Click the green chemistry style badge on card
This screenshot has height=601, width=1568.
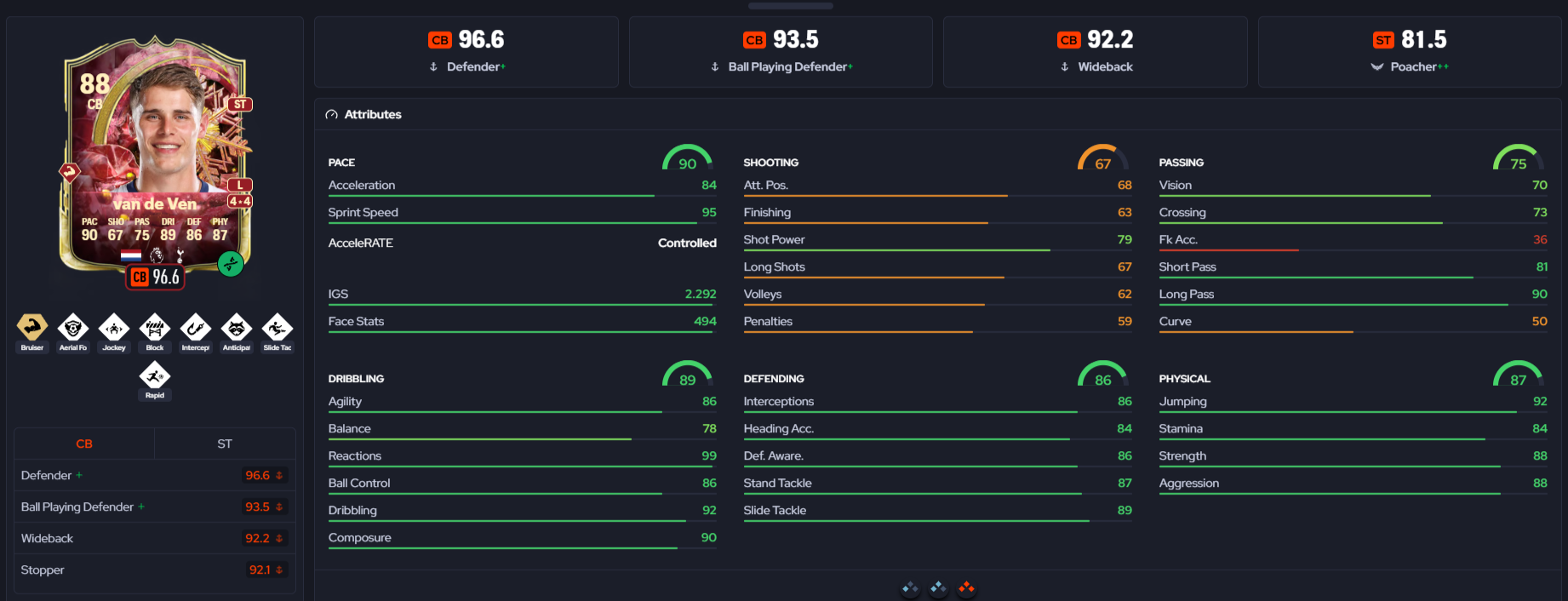(231, 264)
